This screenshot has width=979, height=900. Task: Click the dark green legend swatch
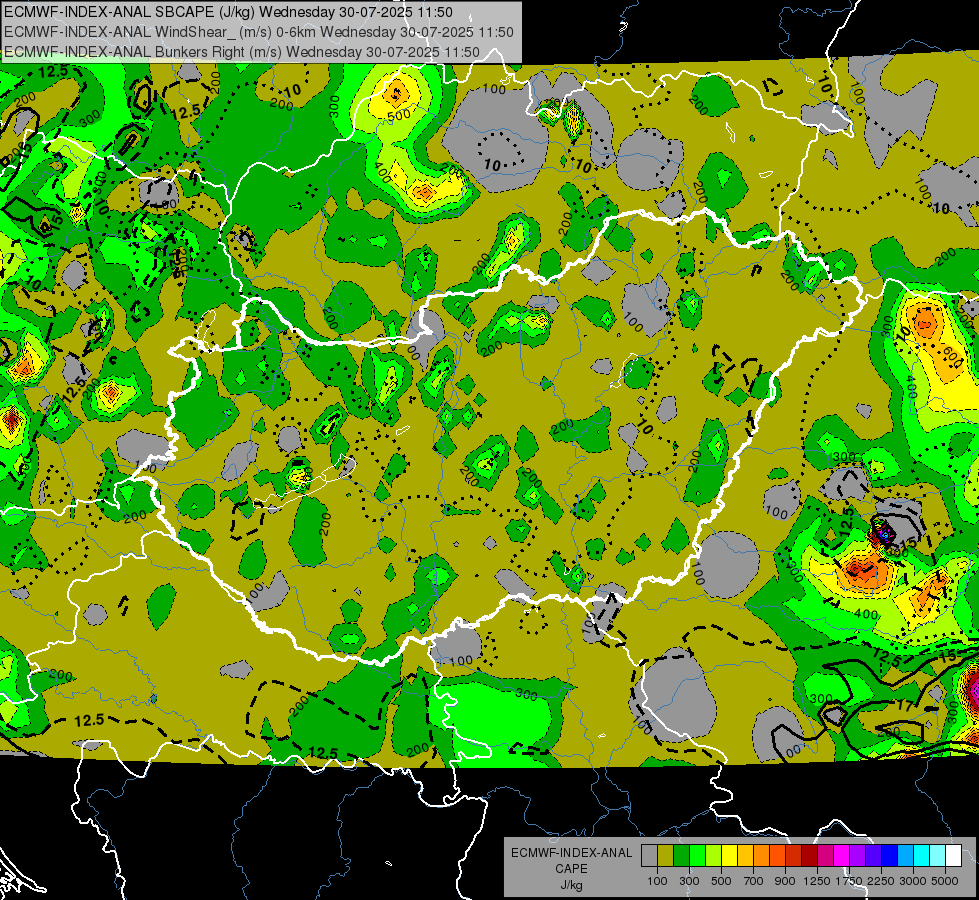[x=681, y=856]
